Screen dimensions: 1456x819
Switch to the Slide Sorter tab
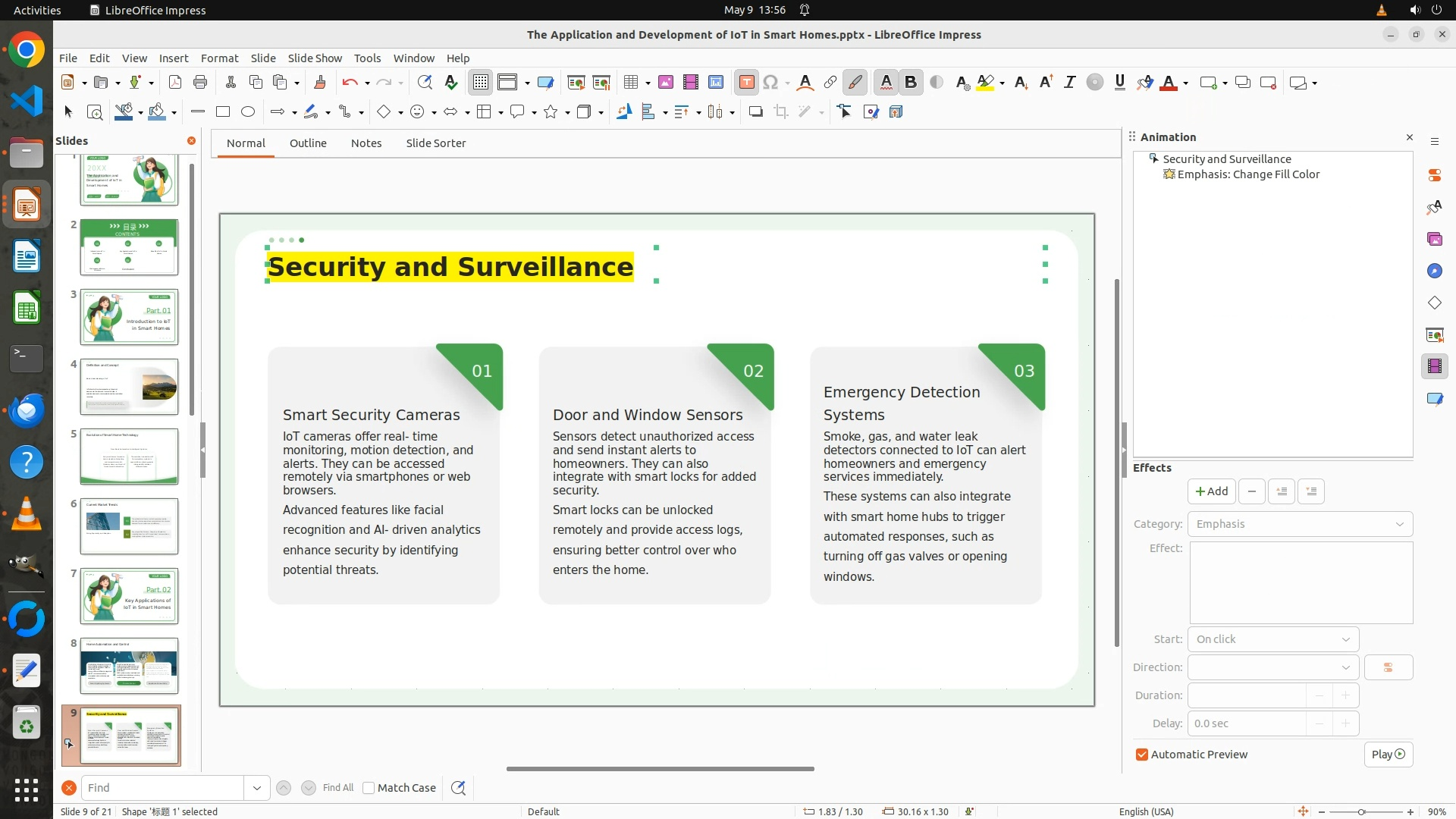435,143
